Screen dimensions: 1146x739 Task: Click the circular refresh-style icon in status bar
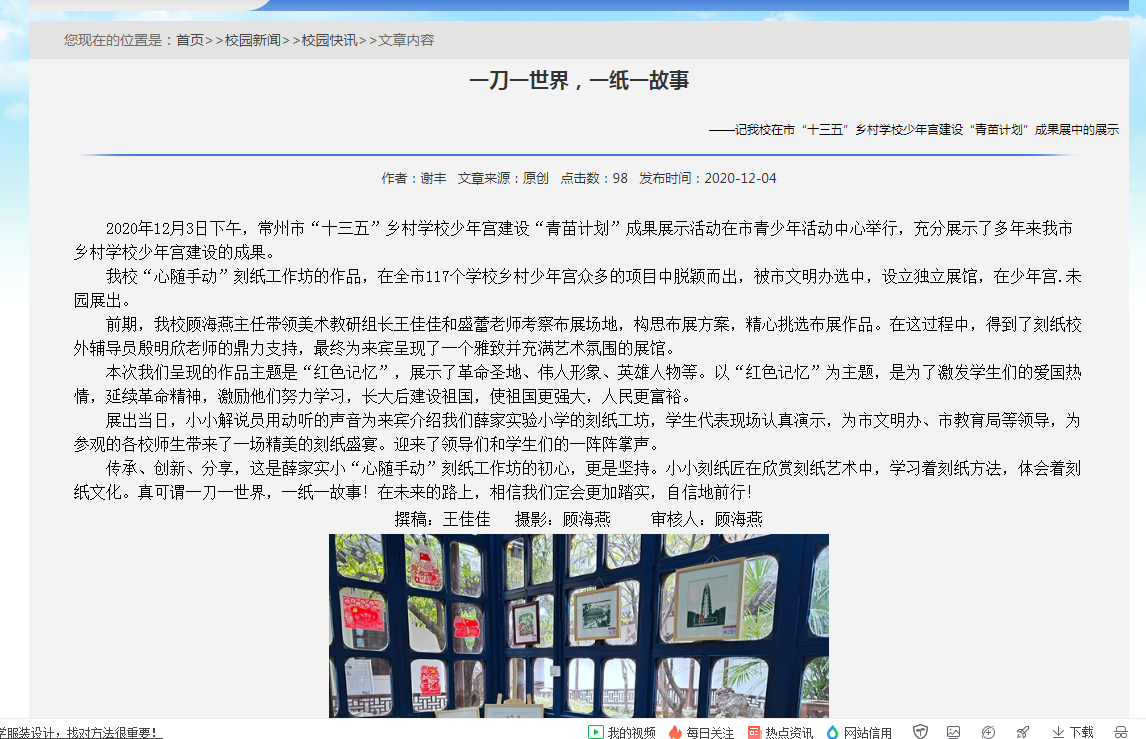point(988,732)
